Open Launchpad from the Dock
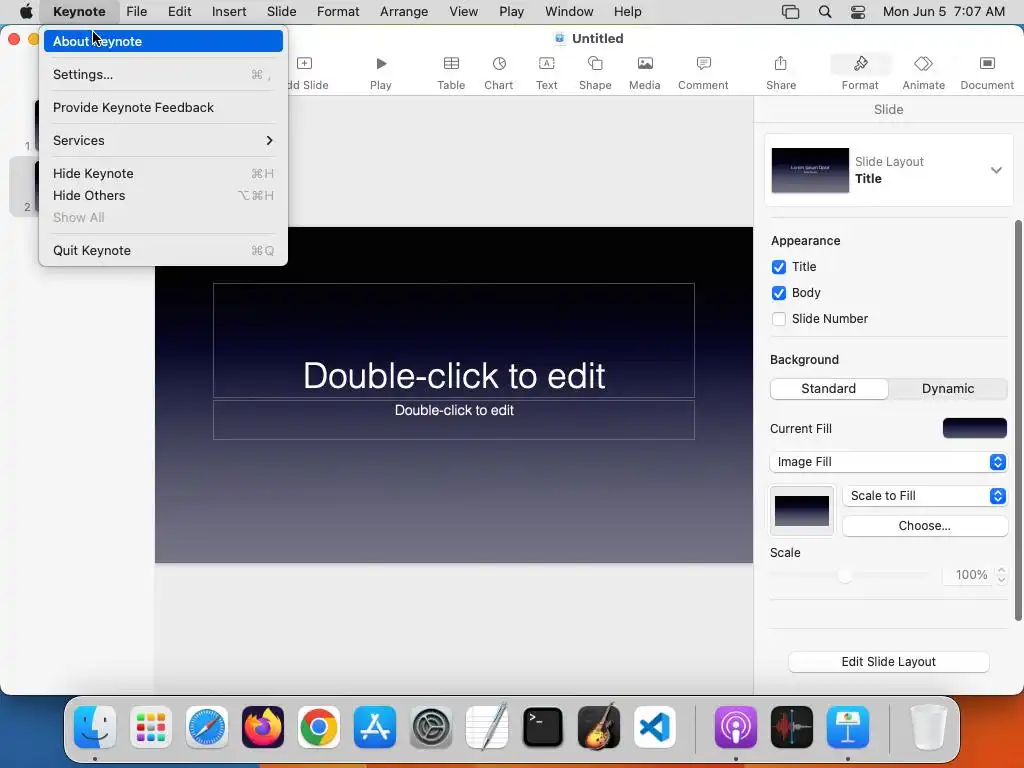This screenshot has height=768, width=1024. (x=151, y=727)
